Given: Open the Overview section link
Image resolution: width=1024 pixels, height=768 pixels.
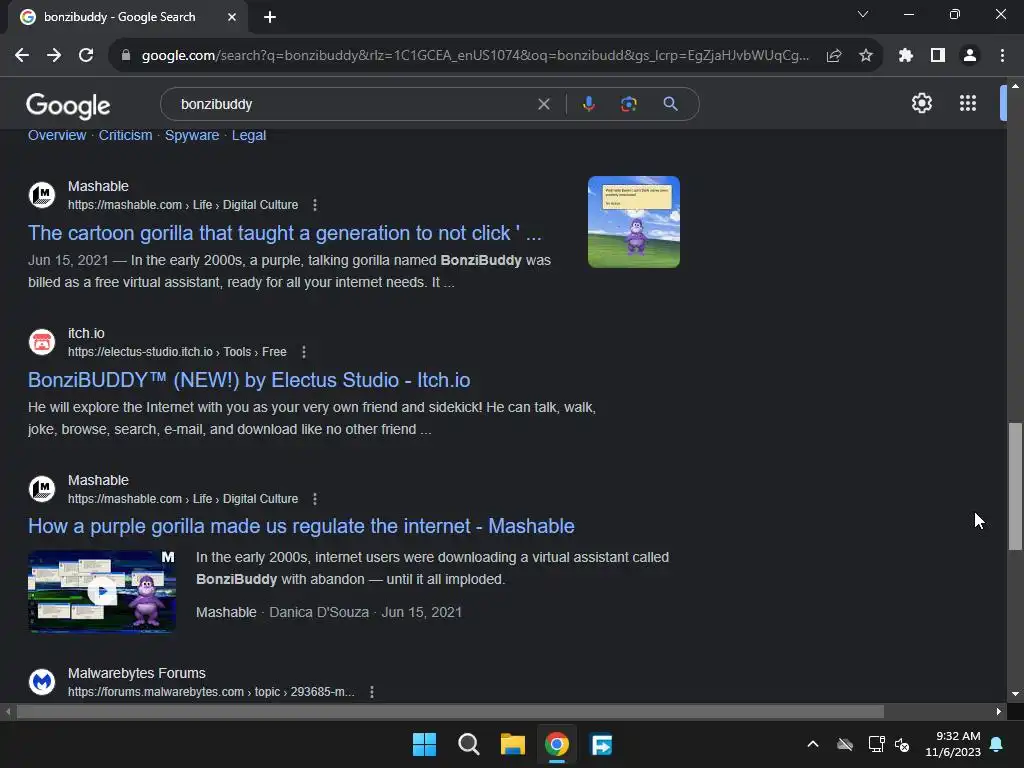Looking at the screenshot, I should pos(57,135).
